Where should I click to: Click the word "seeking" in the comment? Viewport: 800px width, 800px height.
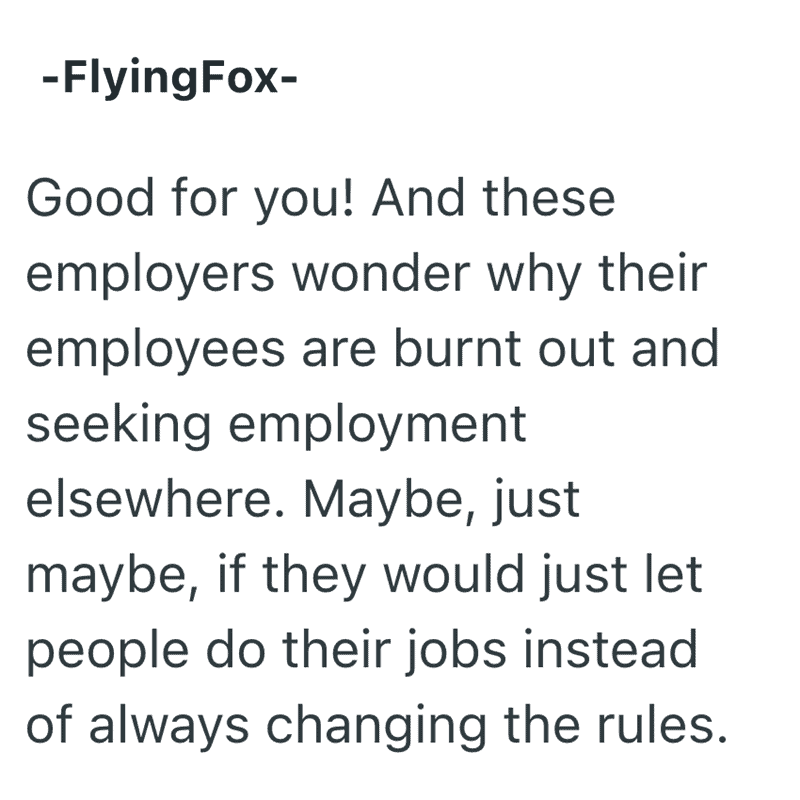(118, 426)
